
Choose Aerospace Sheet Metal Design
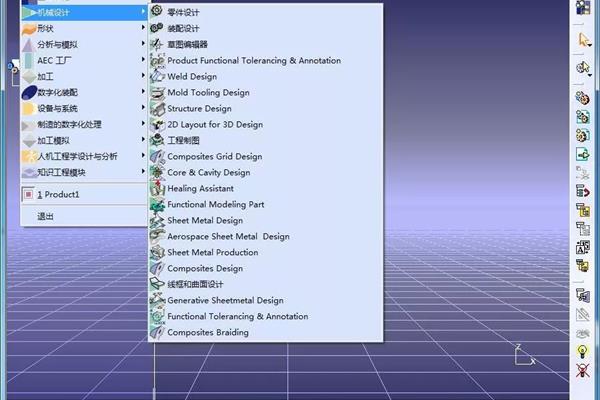pyautogui.click(x=266, y=237)
